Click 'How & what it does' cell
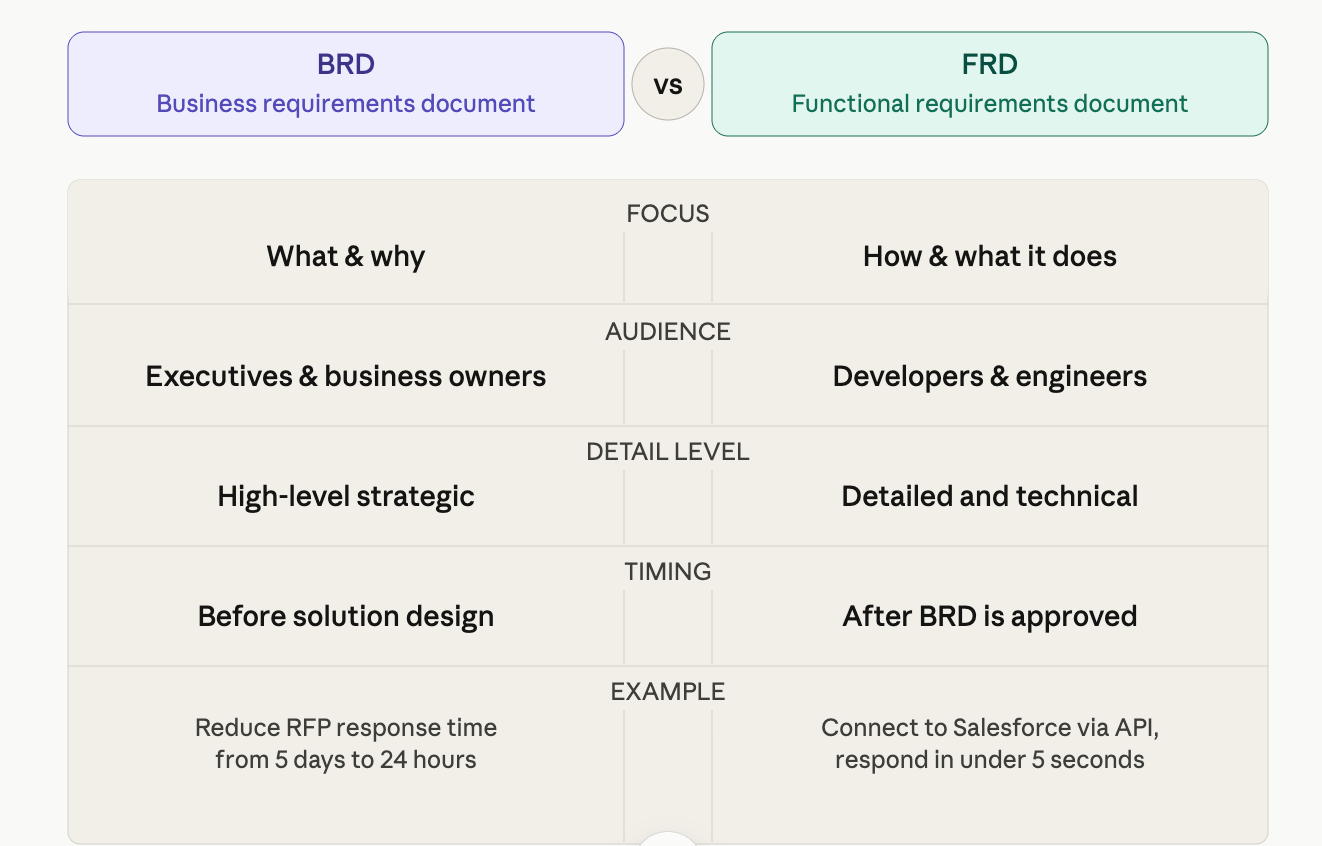 point(990,257)
